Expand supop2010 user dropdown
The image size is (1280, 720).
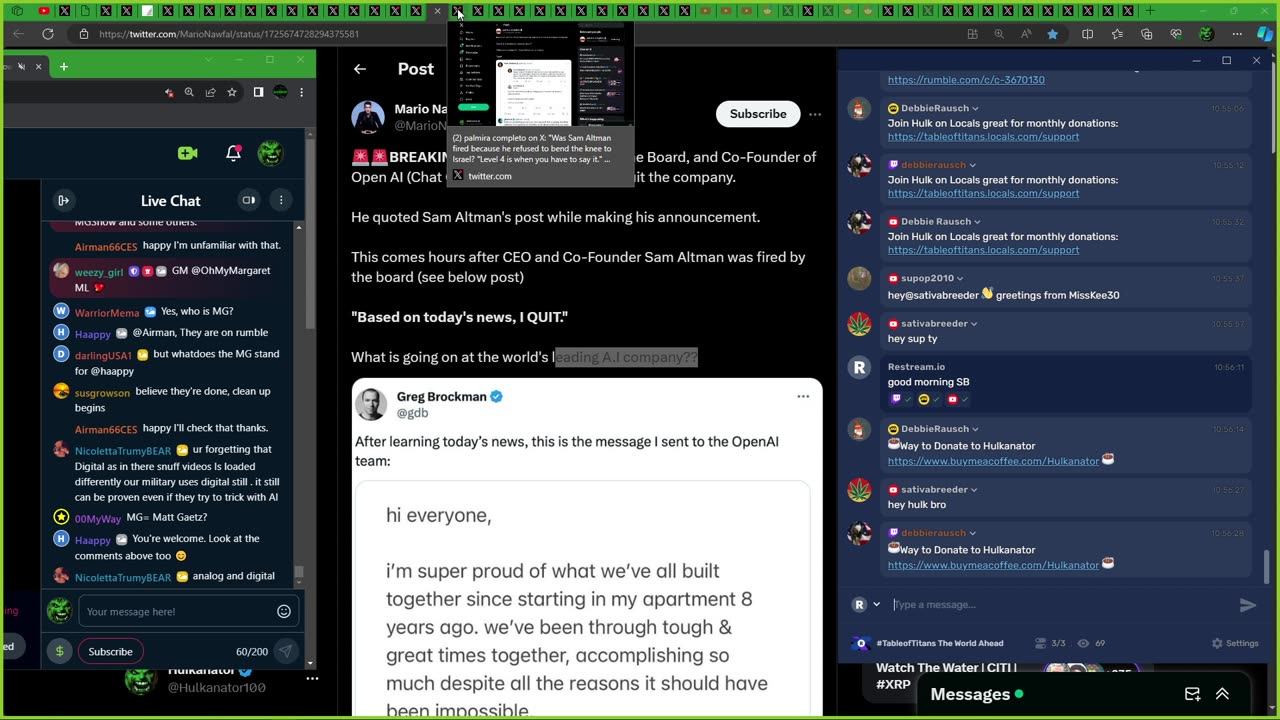click(x=961, y=279)
